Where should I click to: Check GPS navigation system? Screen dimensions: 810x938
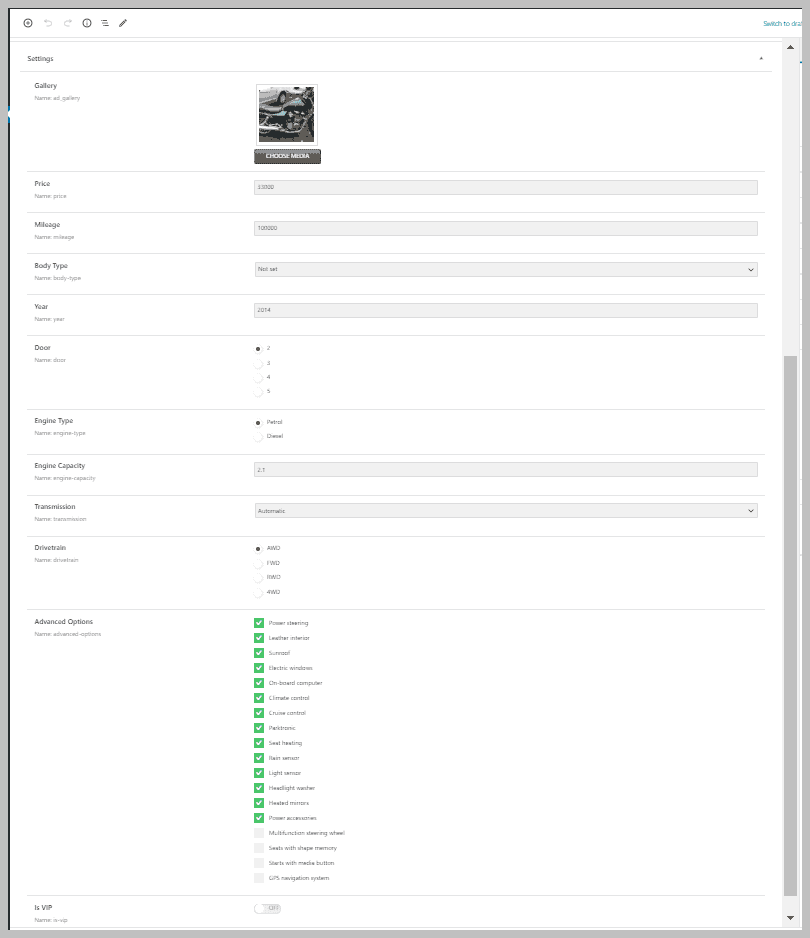[259, 878]
